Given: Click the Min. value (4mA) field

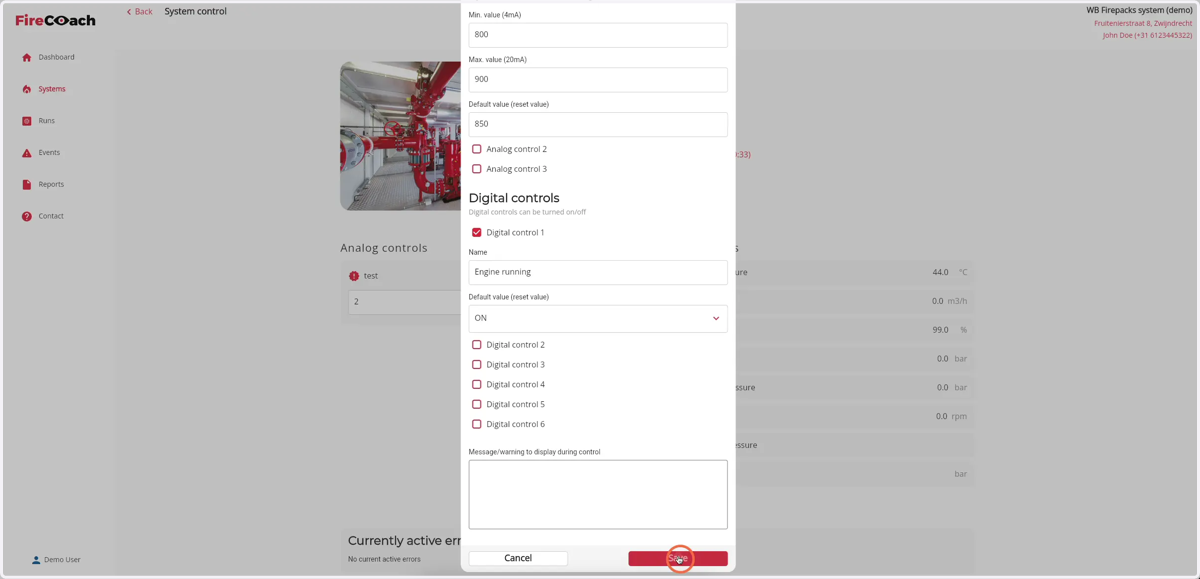Looking at the screenshot, I should pos(598,35).
